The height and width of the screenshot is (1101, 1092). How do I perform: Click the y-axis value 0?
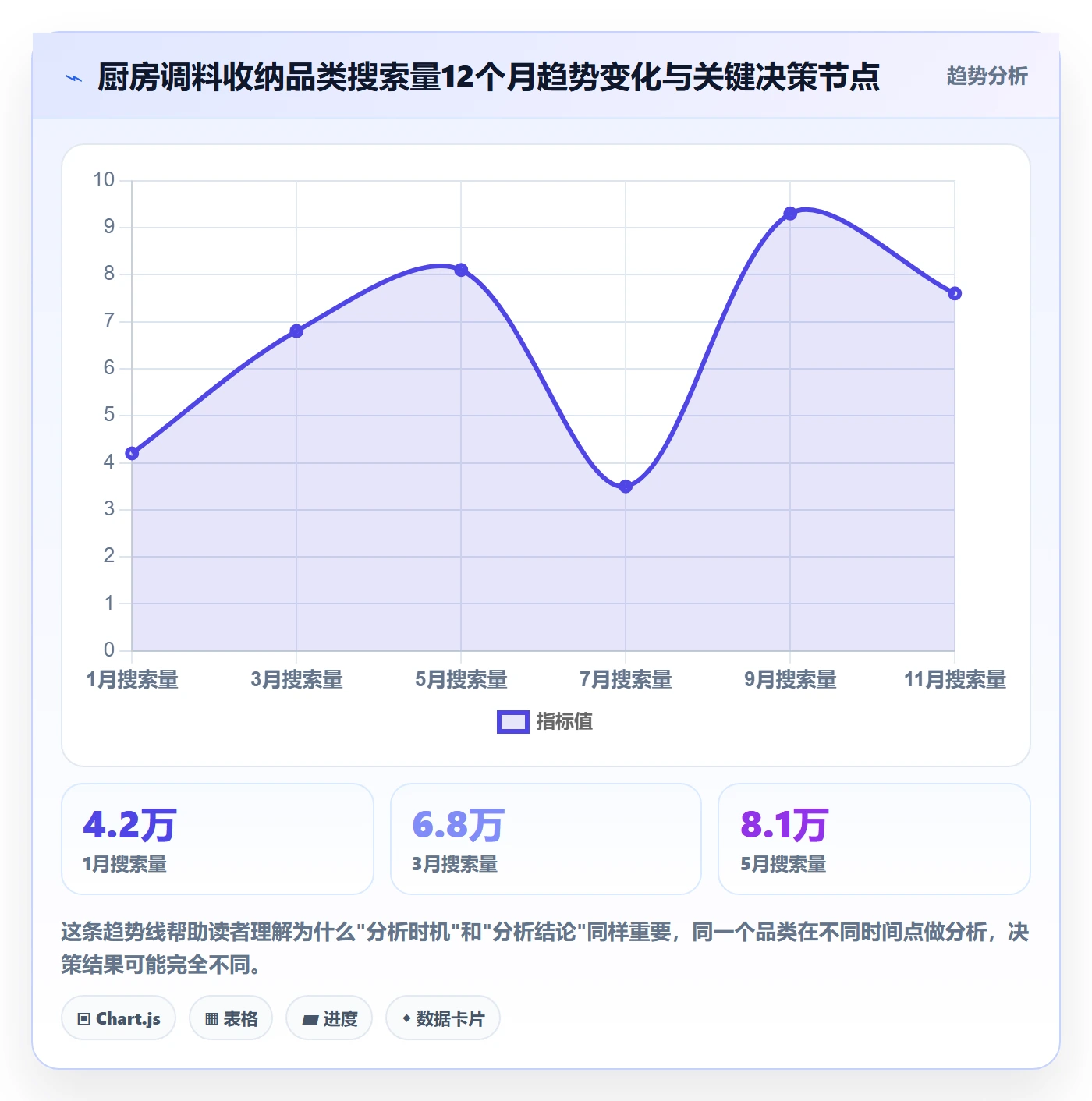pyautogui.click(x=109, y=650)
